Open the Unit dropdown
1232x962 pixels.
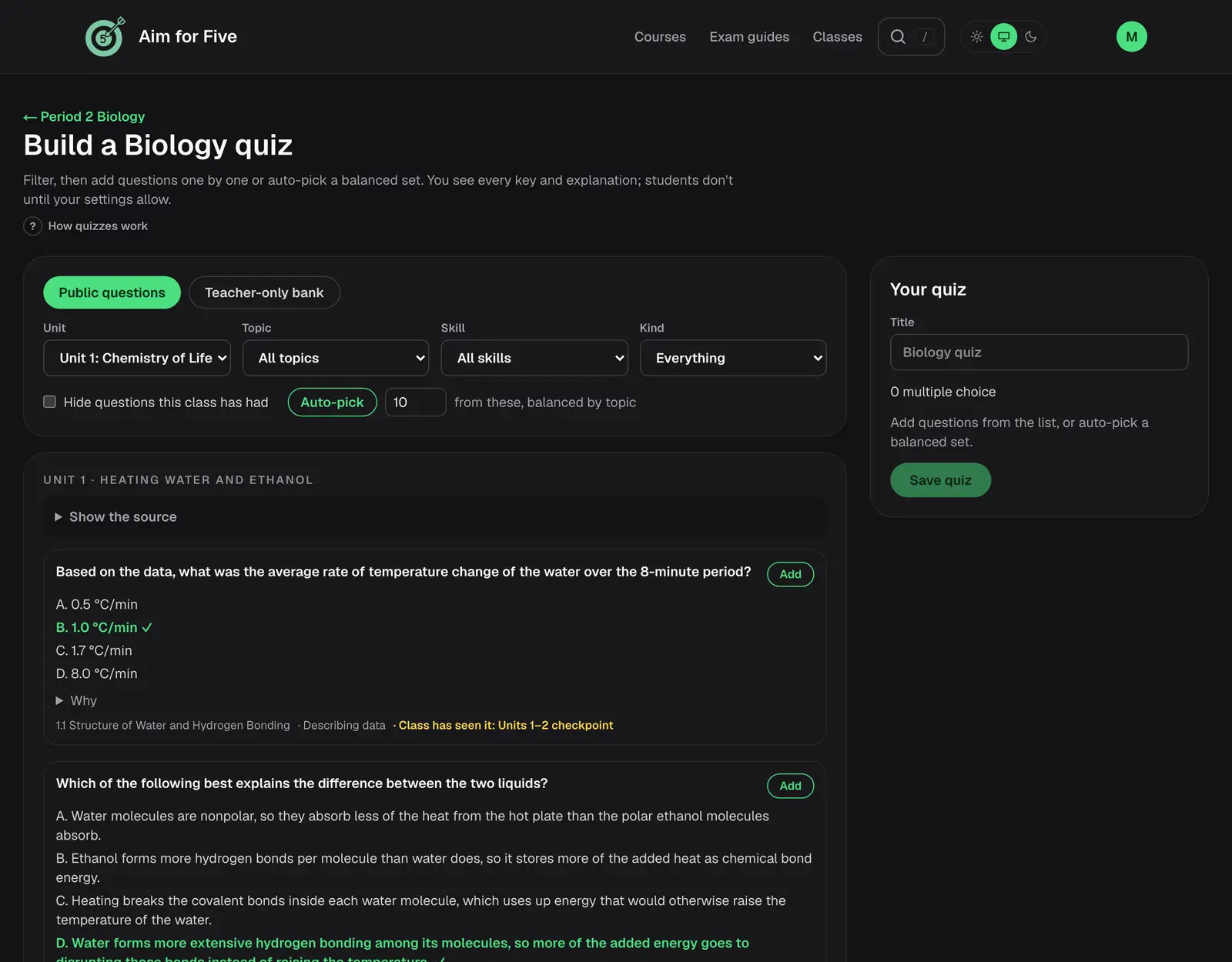tap(137, 358)
